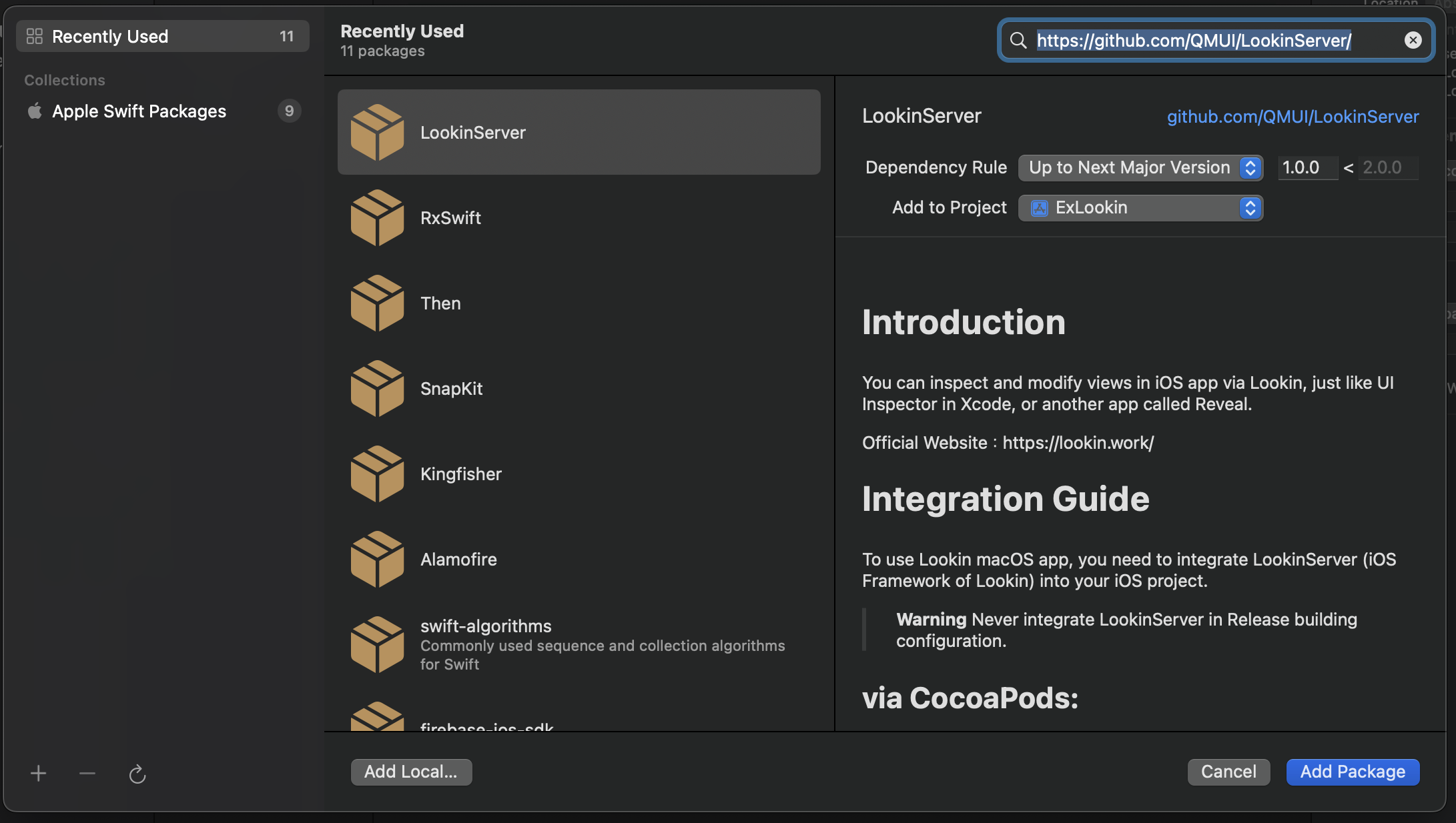
Task: Click the Apple logo beside Swift Packages
Action: pyautogui.click(x=35, y=111)
